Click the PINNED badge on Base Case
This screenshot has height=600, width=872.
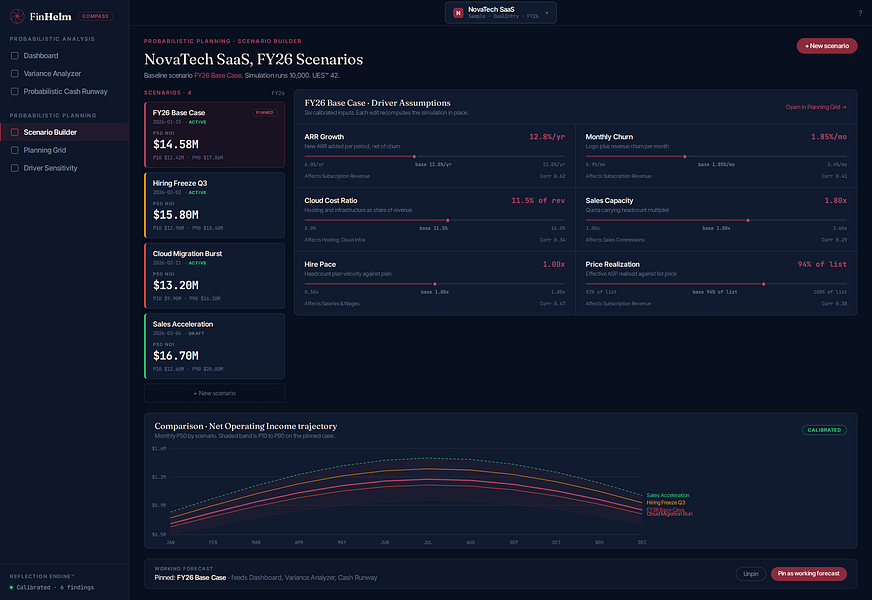pyautogui.click(x=265, y=113)
